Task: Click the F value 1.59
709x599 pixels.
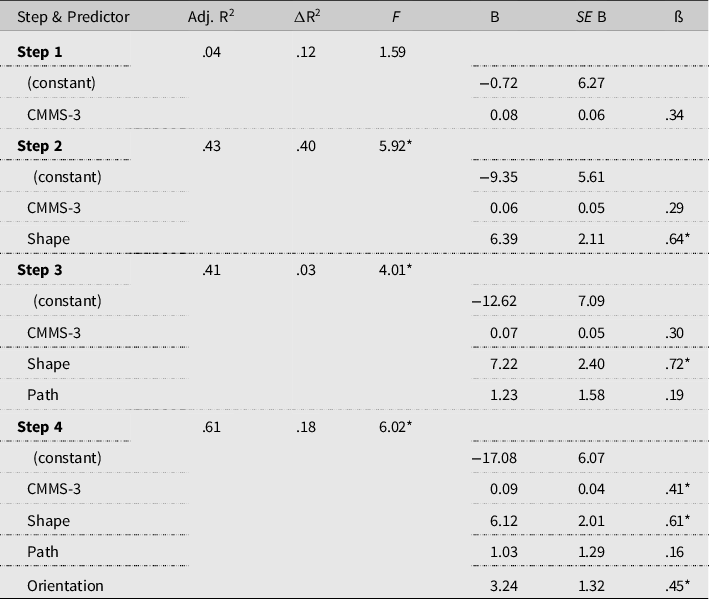Action: pos(393,51)
